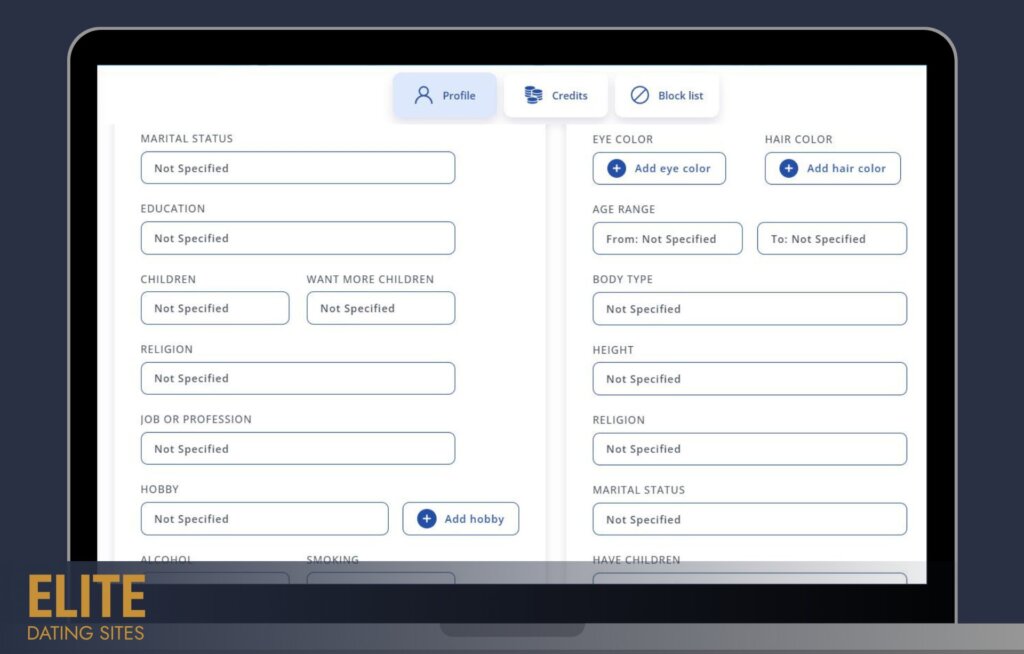
Task: Click the Hobby Not Specified field
Action: tap(264, 519)
